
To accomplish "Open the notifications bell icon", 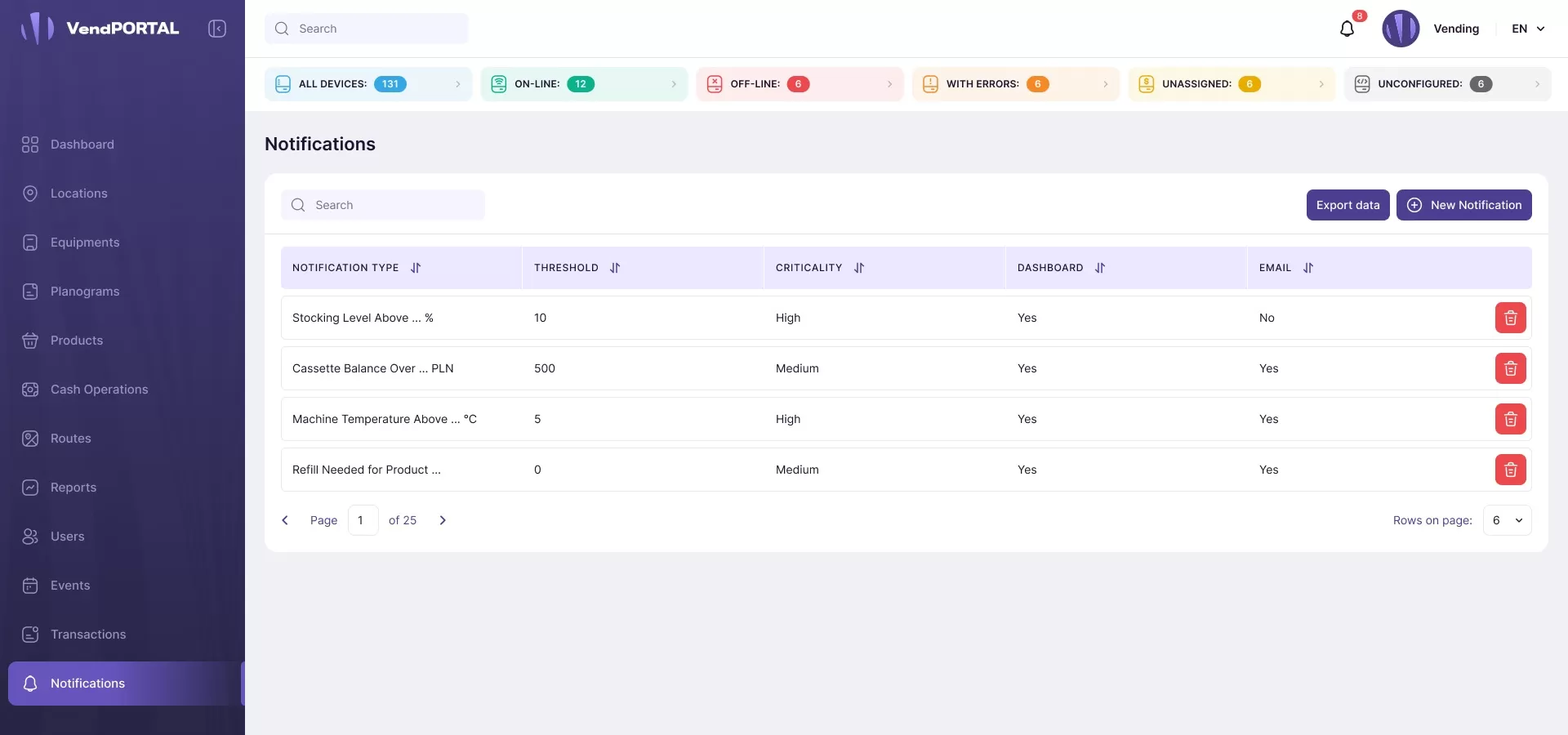I will pos(1347,29).
